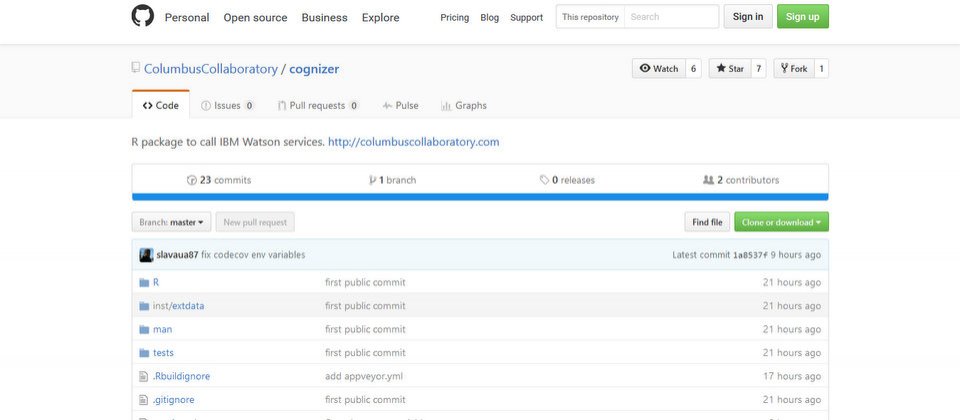The height and width of the screenshot is (420, 960).
Task: Open the inst/extdata folder icon
Action: (x=144, y=306)
